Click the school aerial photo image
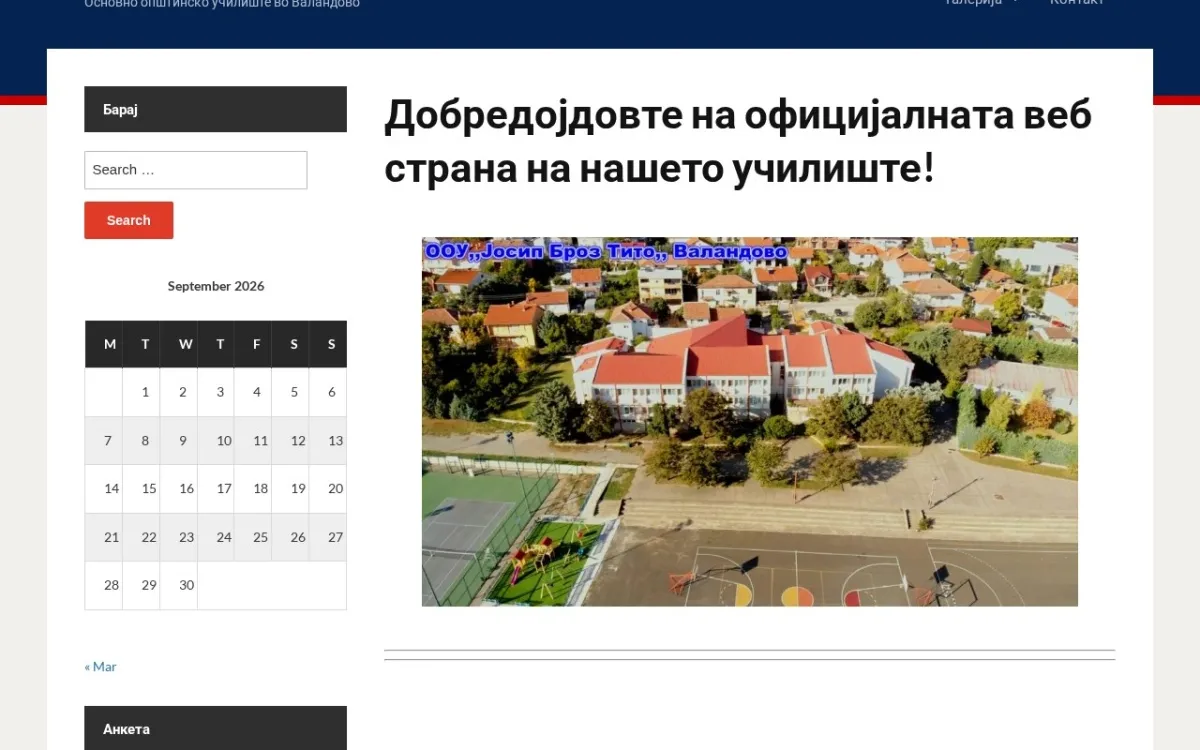 click(749, 421)
